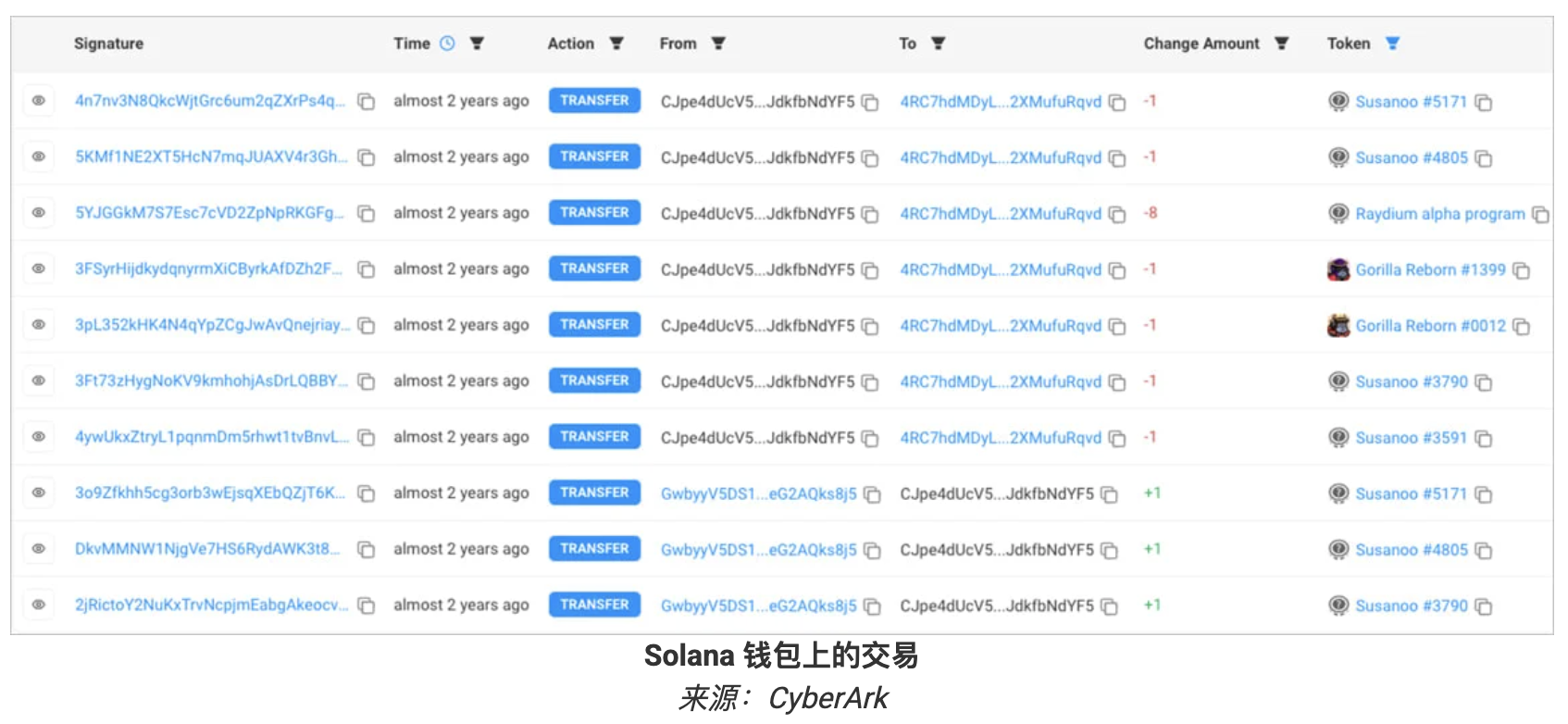Open the From column filter
This screenshot has width=1568, height=724.
pos(718,44)
